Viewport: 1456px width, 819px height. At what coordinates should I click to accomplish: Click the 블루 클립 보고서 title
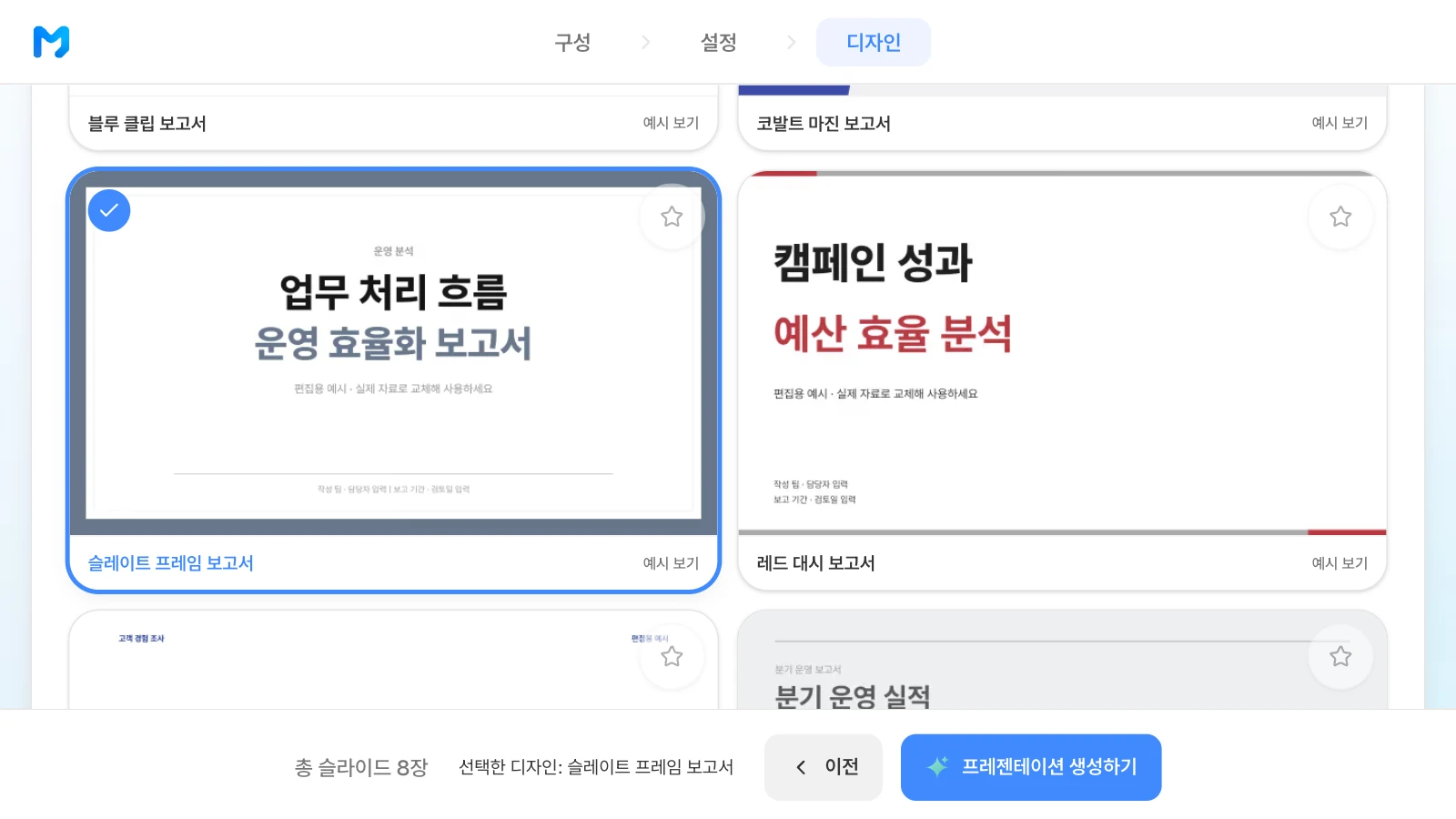[x=147, y=124]
